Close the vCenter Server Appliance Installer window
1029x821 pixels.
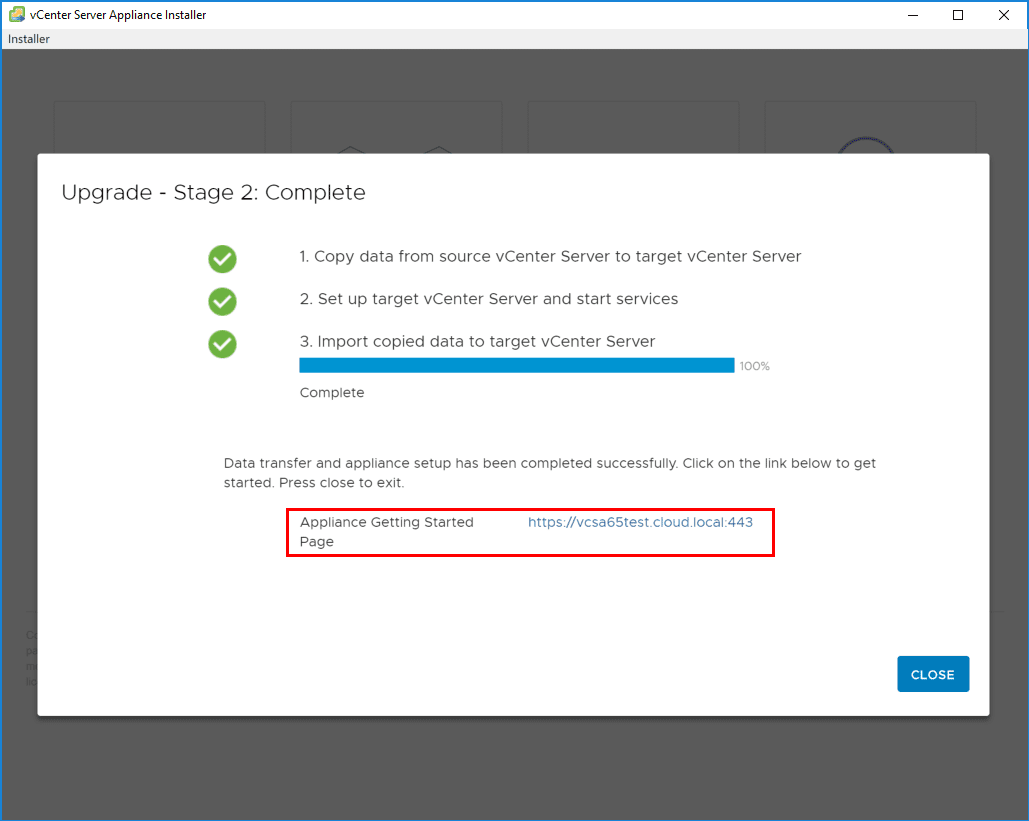pyautogui.click(x=1003, y=14)
